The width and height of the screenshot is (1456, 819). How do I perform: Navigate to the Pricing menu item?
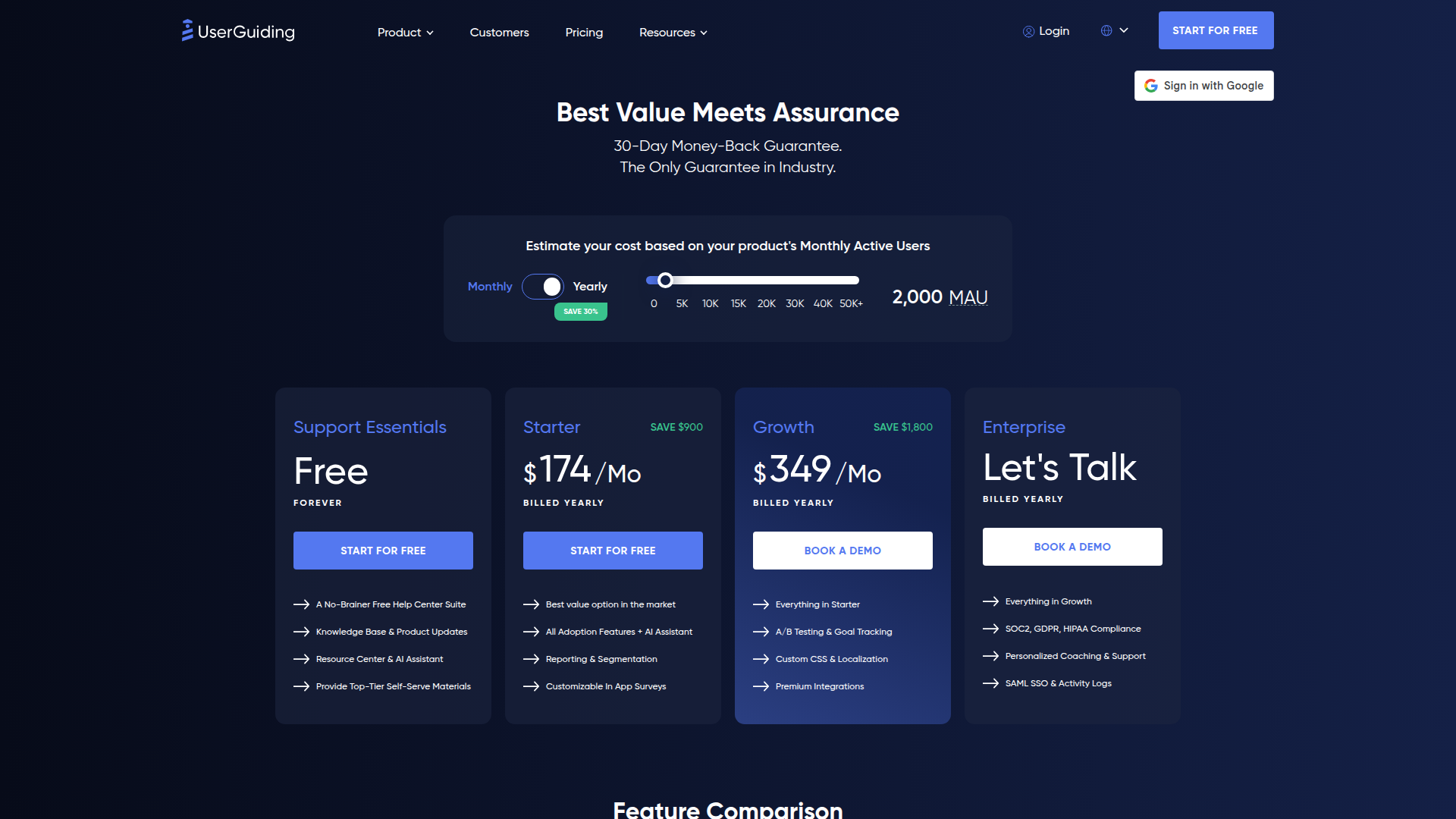584,33
